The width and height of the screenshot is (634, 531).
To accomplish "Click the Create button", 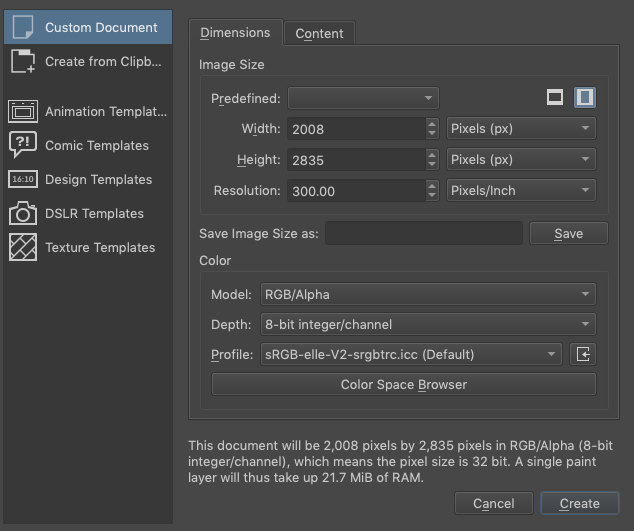I will [579, 504].
